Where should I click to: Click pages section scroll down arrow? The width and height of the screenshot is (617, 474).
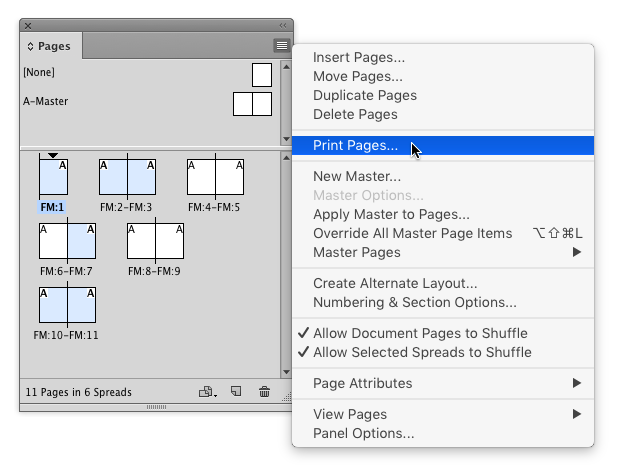(x=286, y=372)
